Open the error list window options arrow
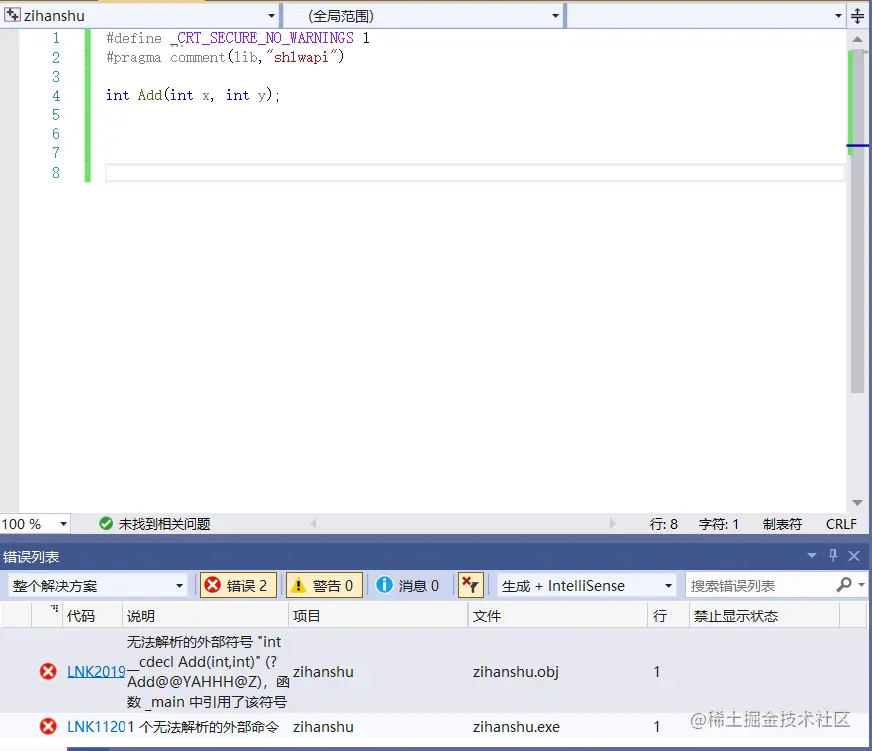872x751 pixels. tap(811, 555)
